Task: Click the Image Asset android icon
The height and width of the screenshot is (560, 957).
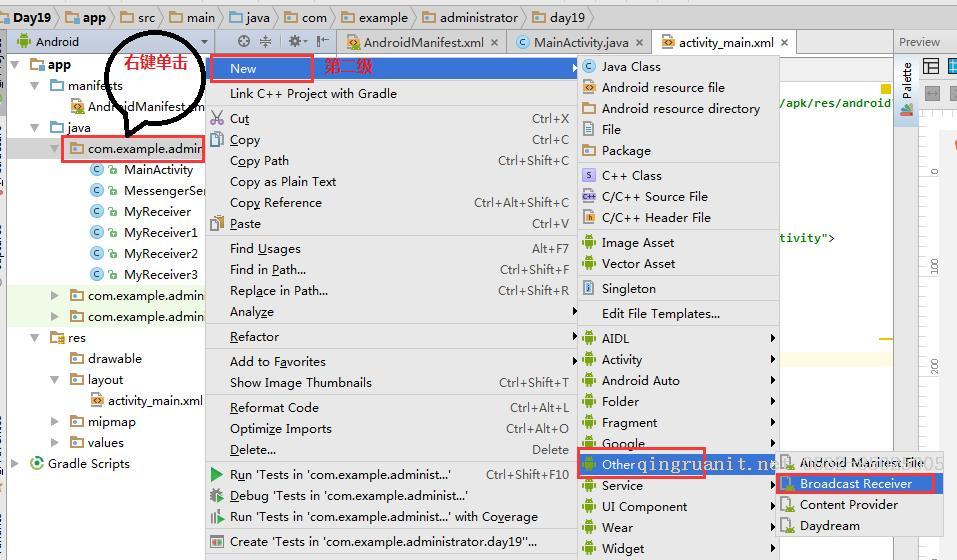Action: pos(589,242)
